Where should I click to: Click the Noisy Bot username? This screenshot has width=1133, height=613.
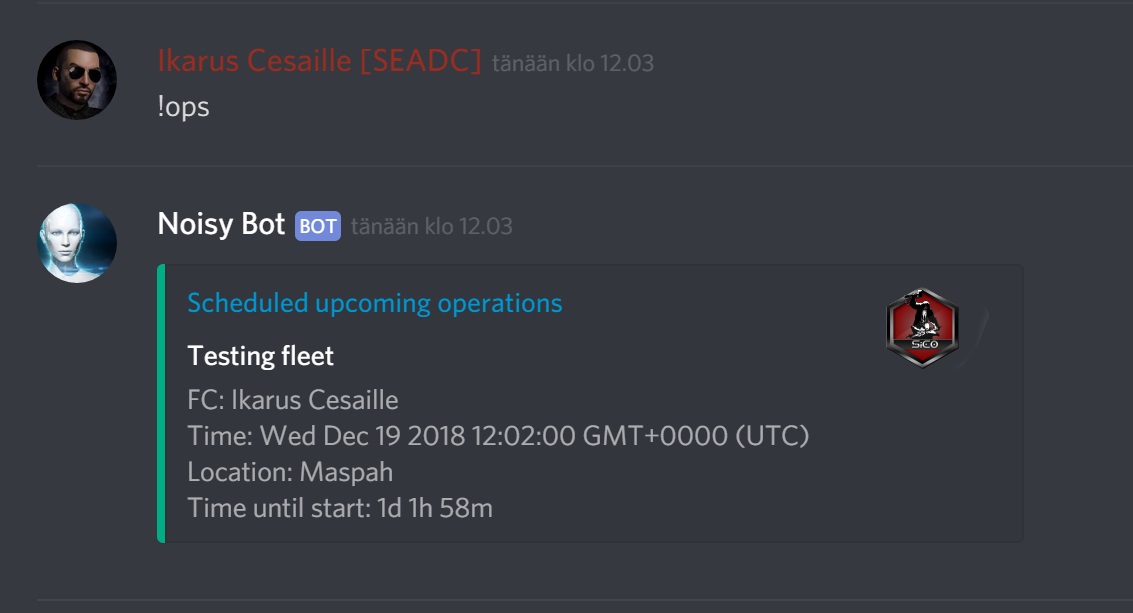pos(221,225)
